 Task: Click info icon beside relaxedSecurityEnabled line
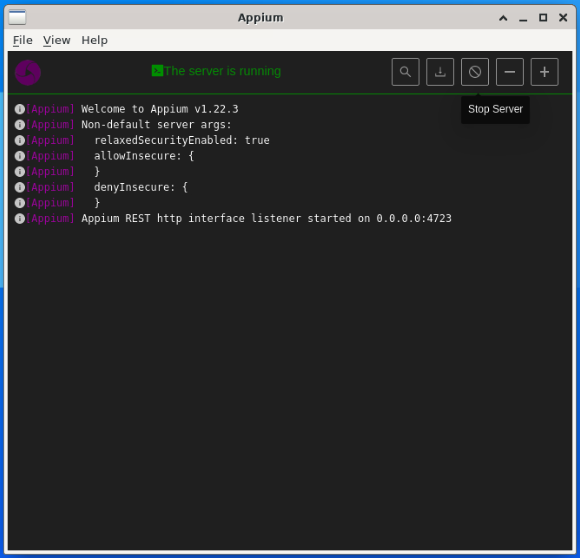click(x=20, y=140)
